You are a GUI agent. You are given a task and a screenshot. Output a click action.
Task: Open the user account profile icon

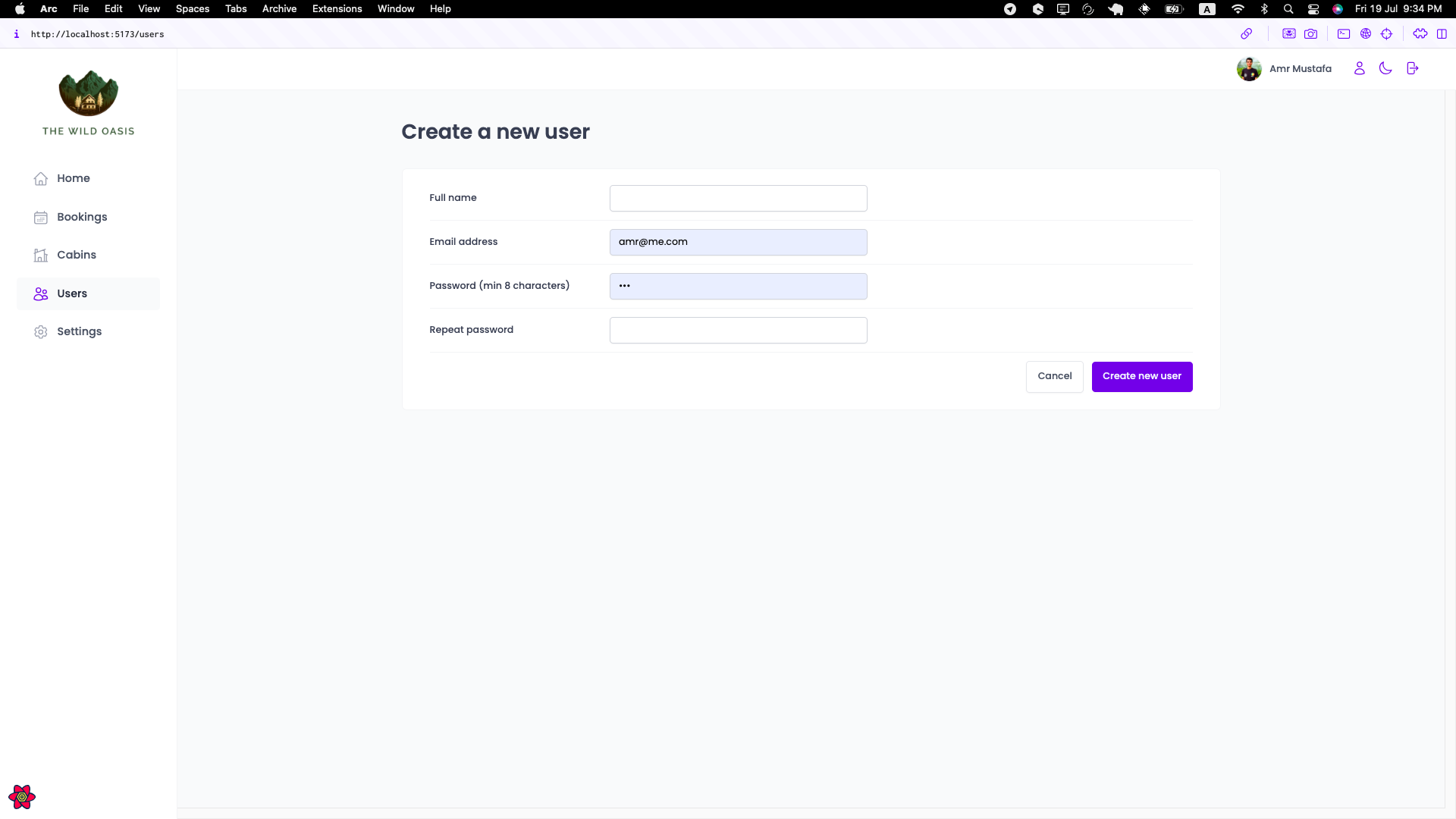[x=1359, y=68]
